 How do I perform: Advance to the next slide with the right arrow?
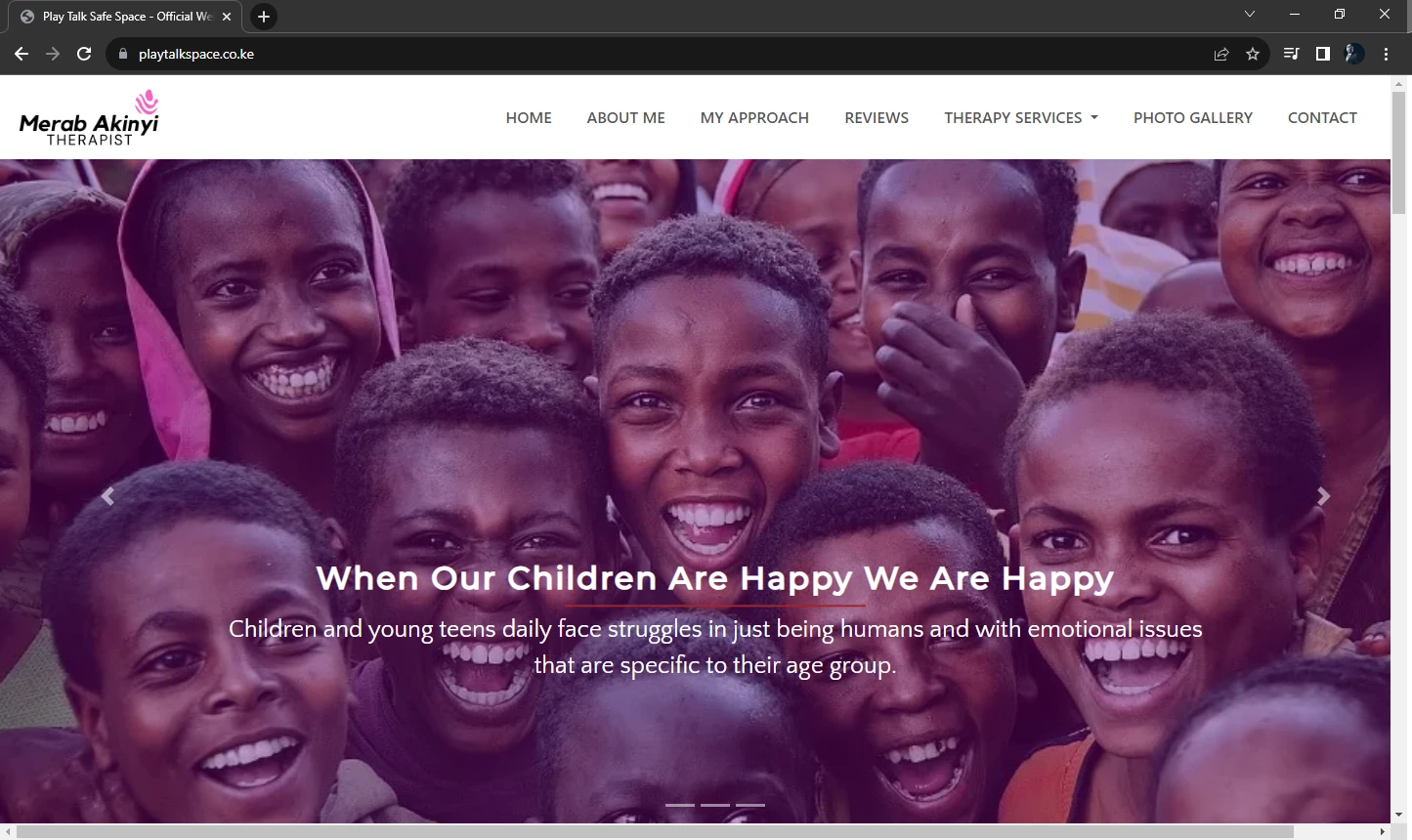click(x=1323, y=496)
